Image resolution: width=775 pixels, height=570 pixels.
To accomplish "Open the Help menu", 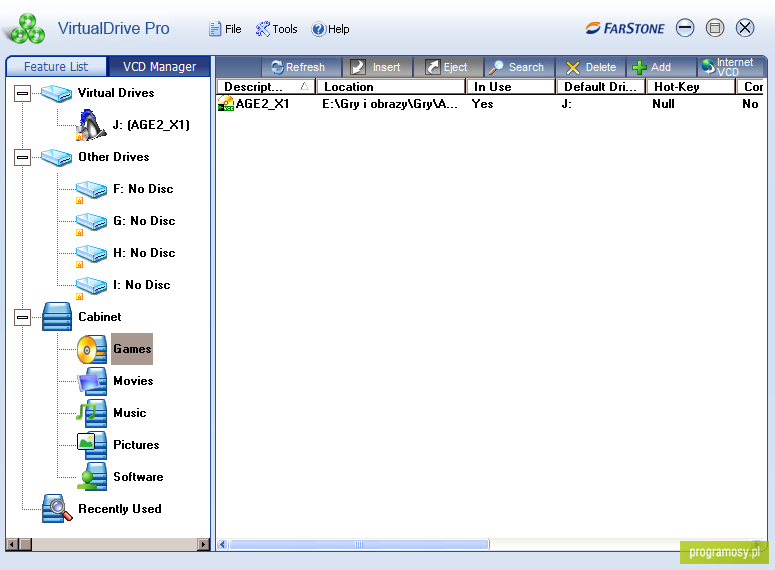I will (330, 29).
